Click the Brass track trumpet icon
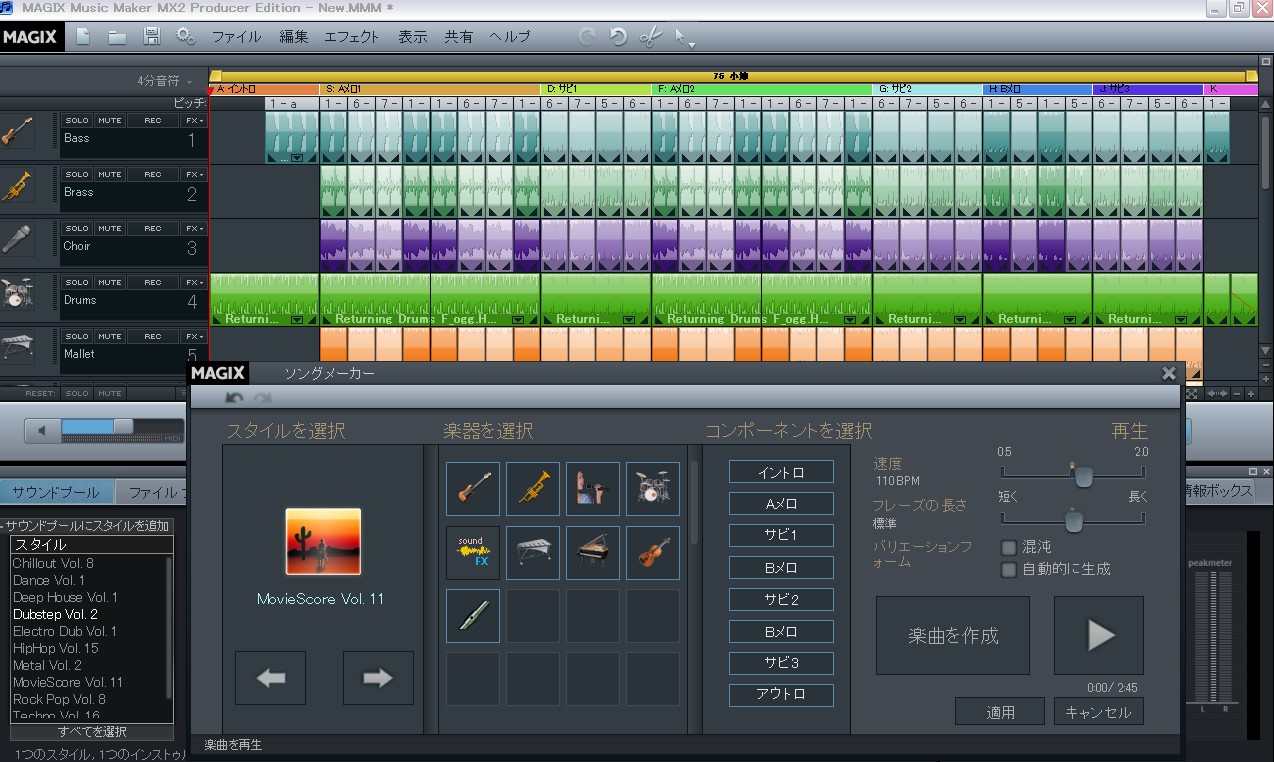The image size is (1274, 762). pos(17,187)
